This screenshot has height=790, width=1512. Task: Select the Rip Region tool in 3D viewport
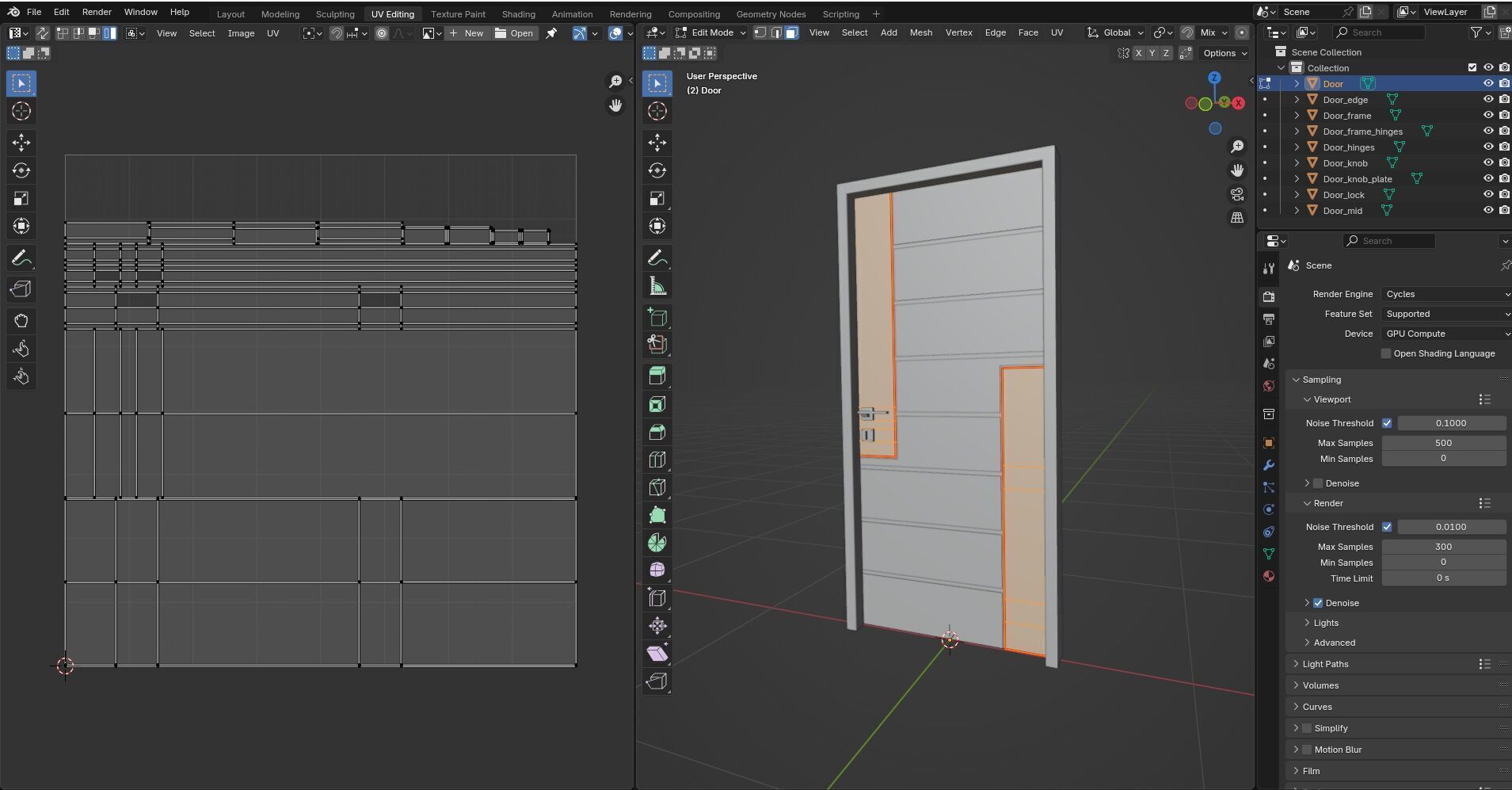[x=657, y=681]
